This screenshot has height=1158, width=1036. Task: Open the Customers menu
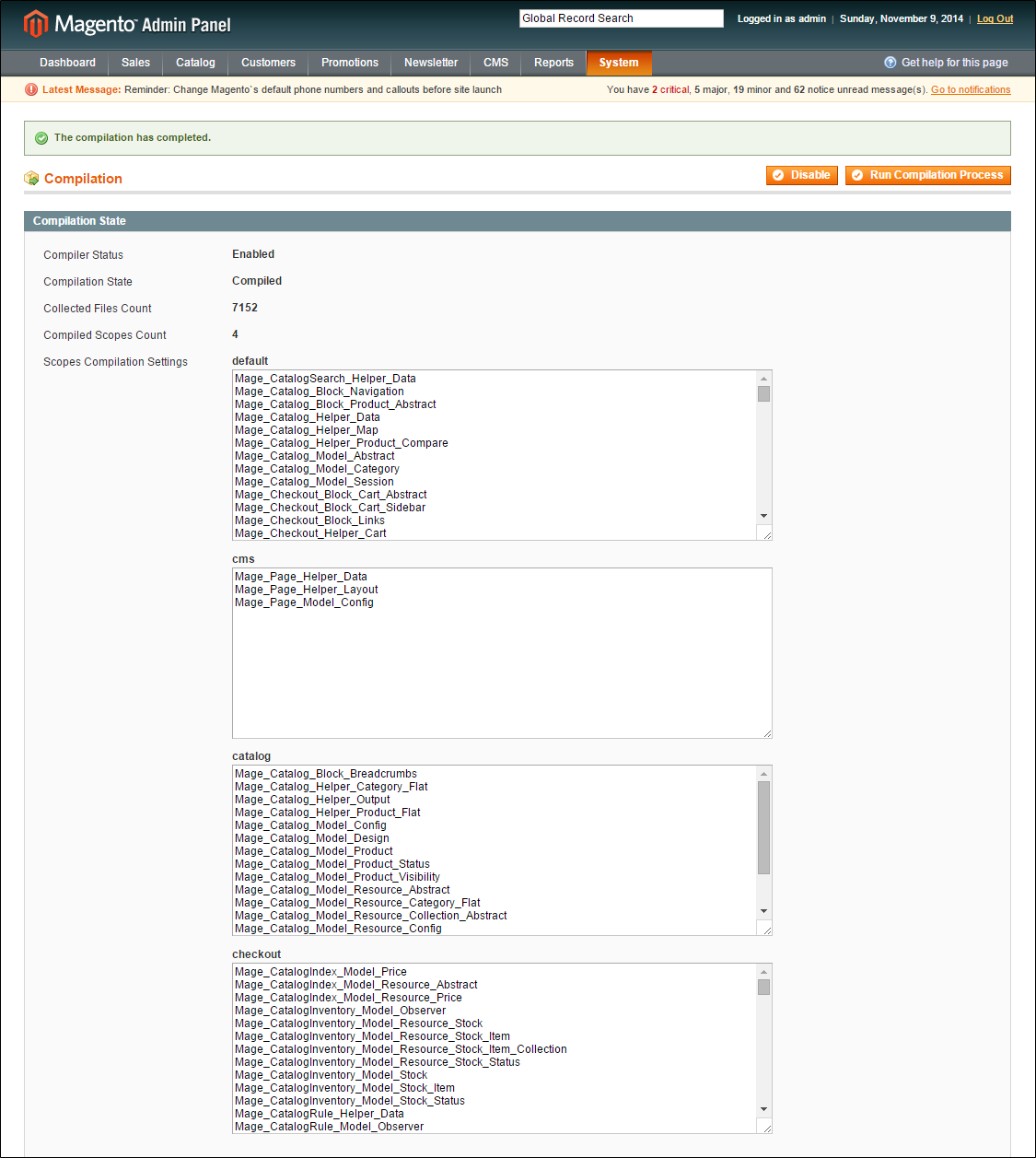[x=268, y=63]
